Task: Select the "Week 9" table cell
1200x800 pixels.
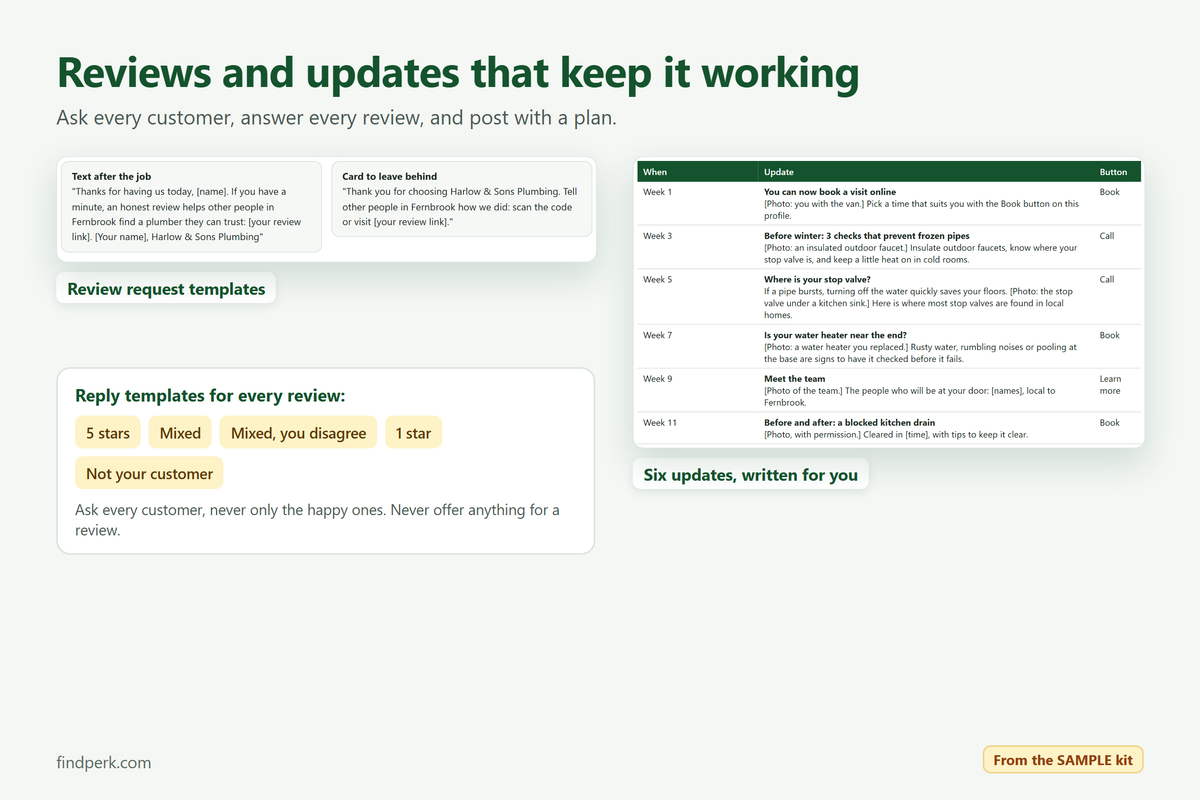Action: 697,390
